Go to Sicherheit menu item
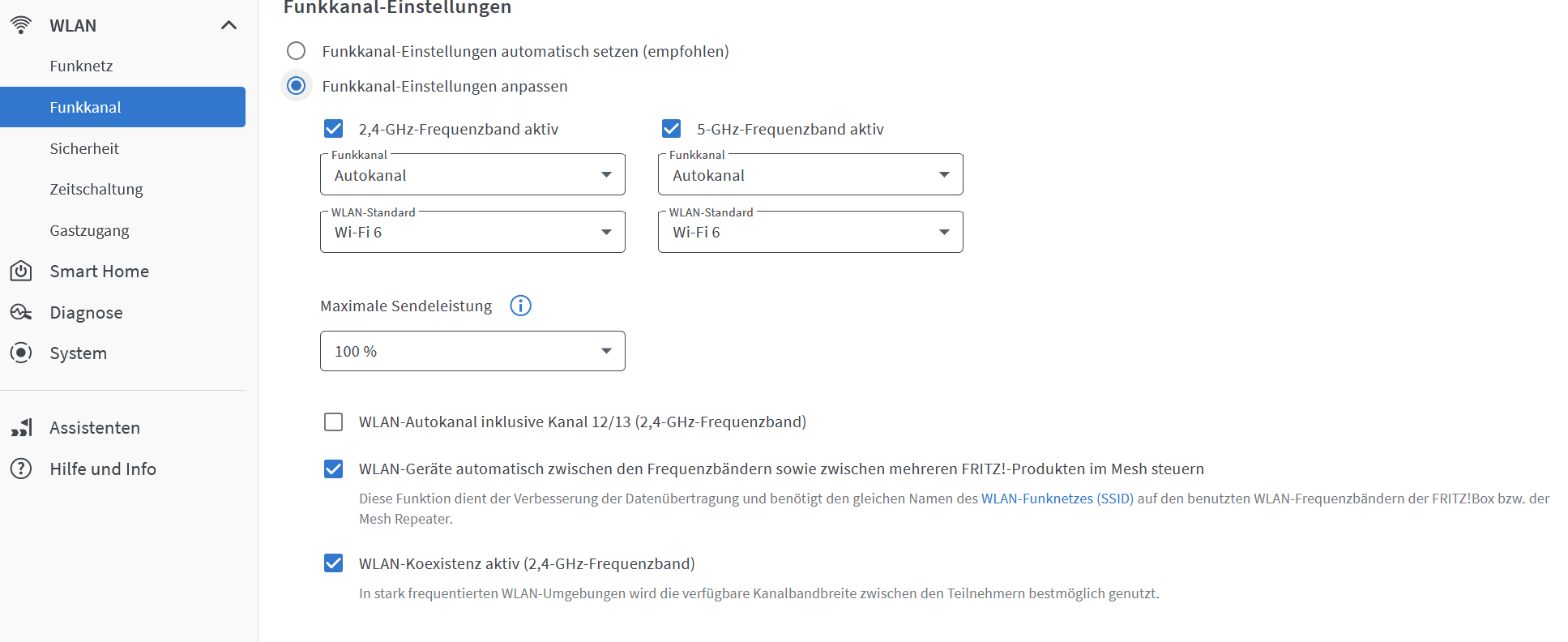1568x642 pixels. (84, 148)
